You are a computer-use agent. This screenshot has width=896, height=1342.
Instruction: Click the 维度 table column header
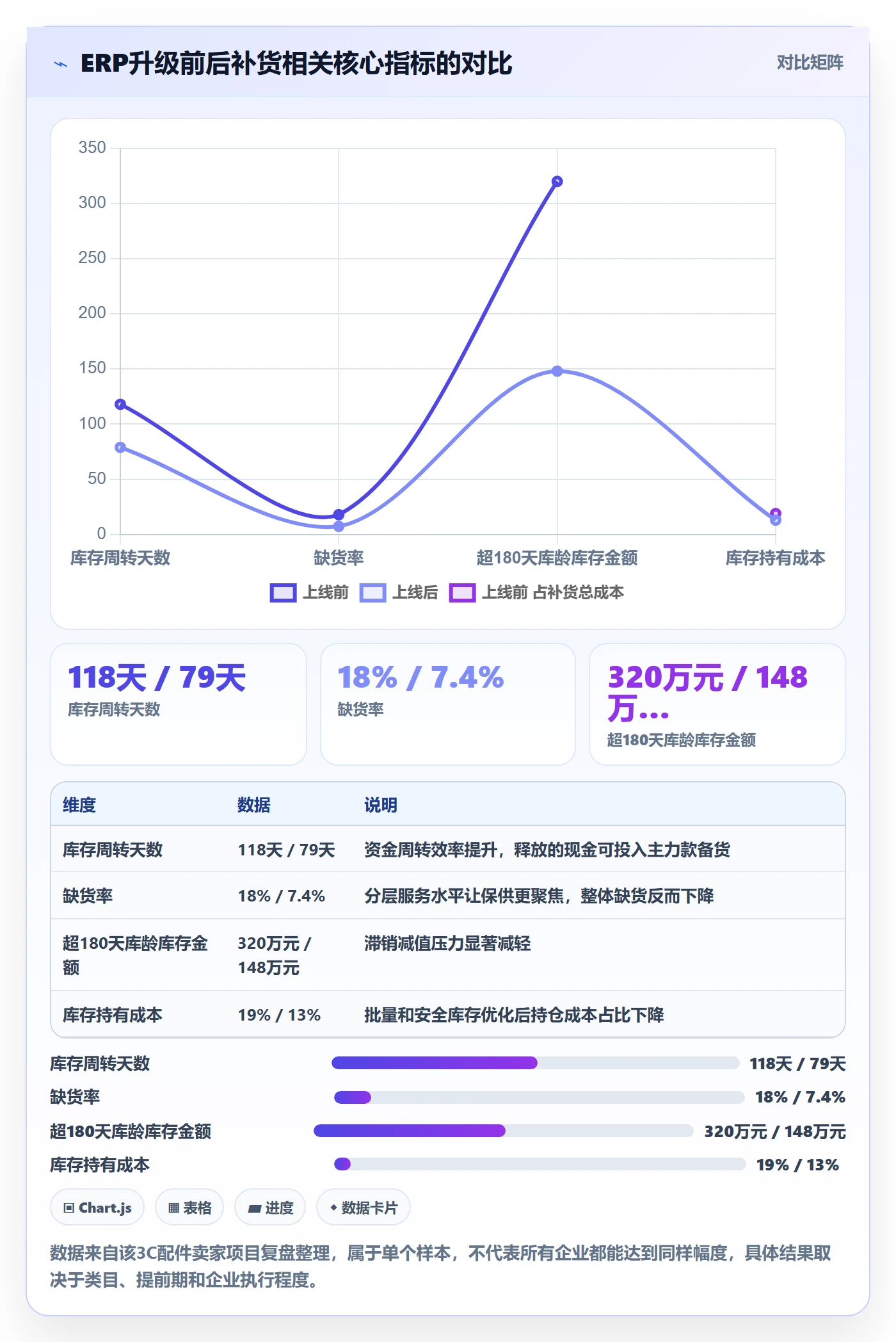[x=79, y=805]
